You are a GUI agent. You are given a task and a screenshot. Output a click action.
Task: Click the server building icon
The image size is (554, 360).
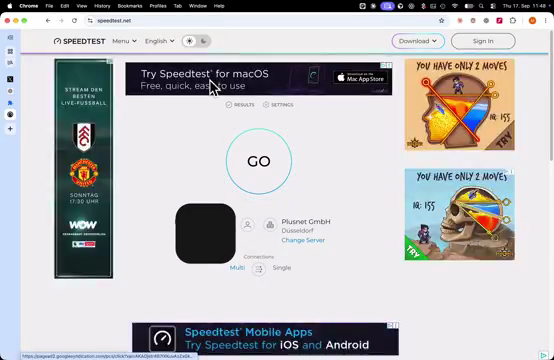tap(270, 225)
